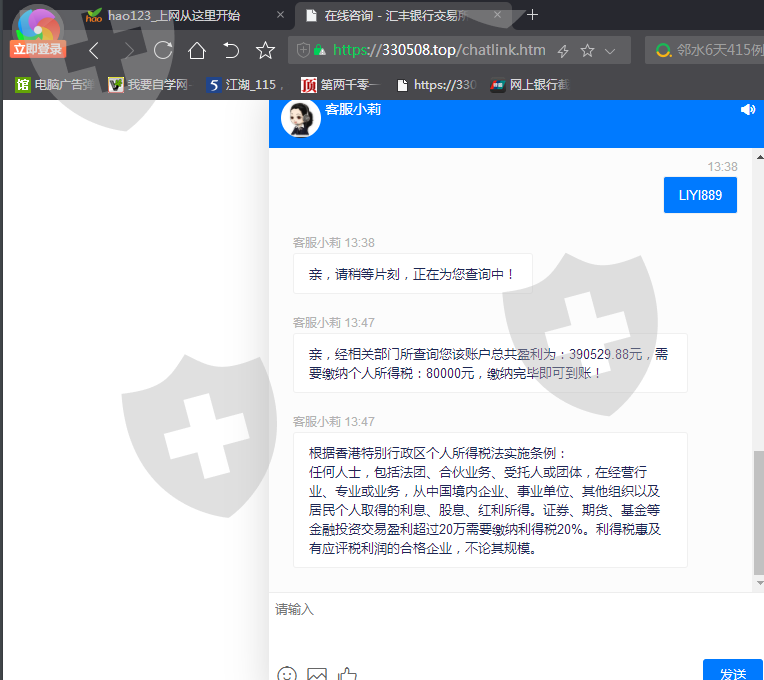Click the image upload icon

click(x=317, y=674)
